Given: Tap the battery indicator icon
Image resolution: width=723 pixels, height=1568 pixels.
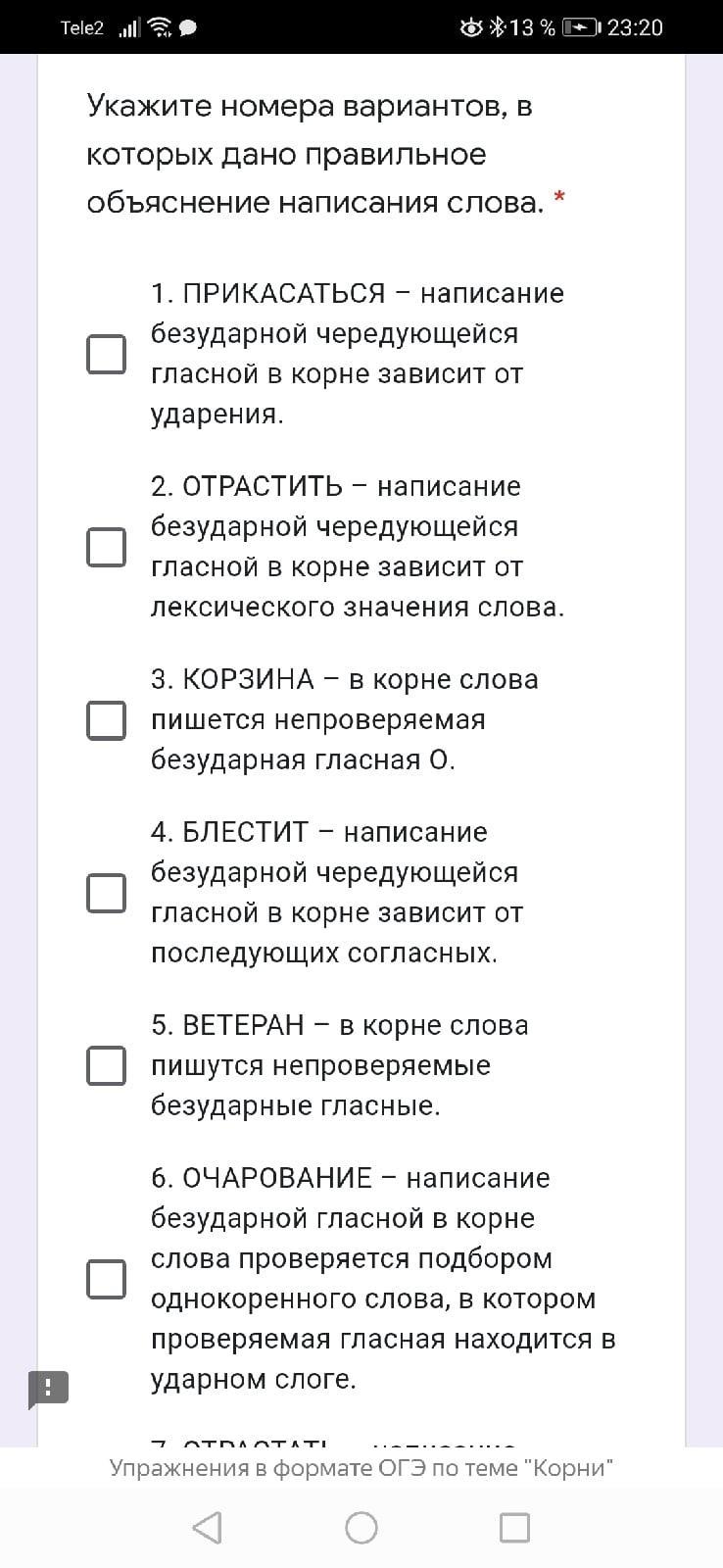Looking at the screenshot, I should [x=581, y=27].
